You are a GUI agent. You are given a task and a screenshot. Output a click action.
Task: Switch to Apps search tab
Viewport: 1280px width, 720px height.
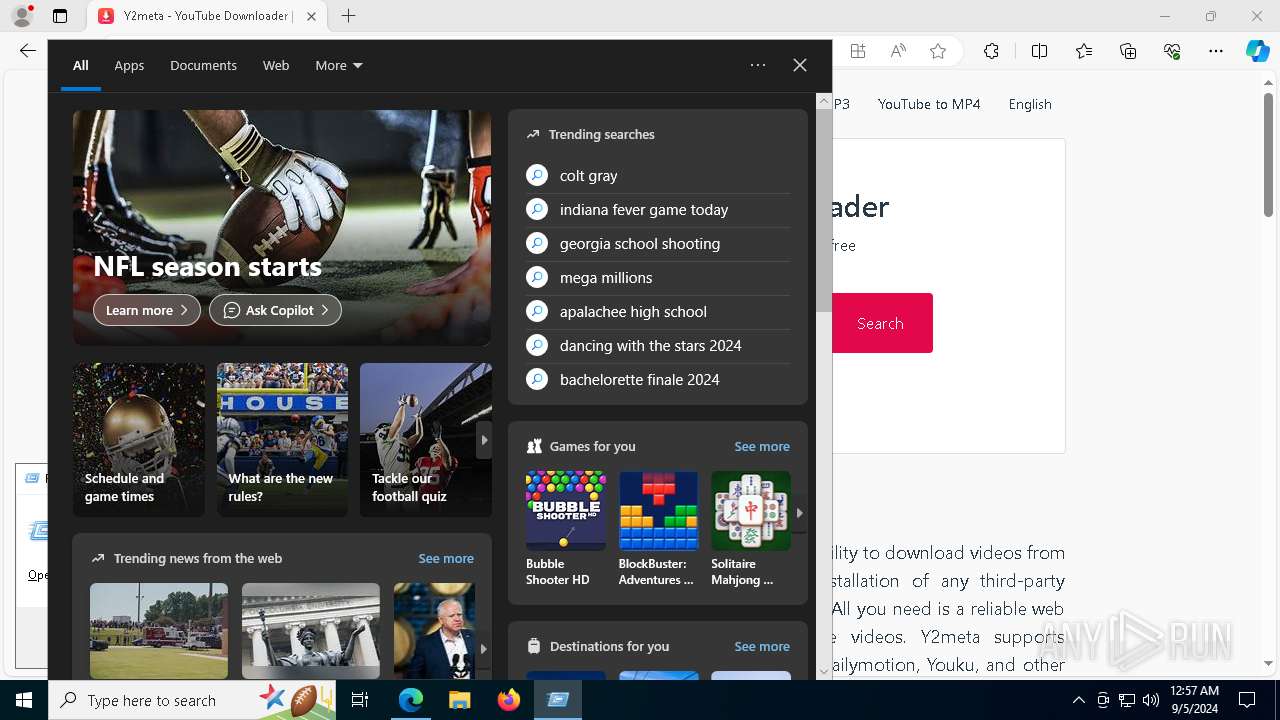pos(129,65)
